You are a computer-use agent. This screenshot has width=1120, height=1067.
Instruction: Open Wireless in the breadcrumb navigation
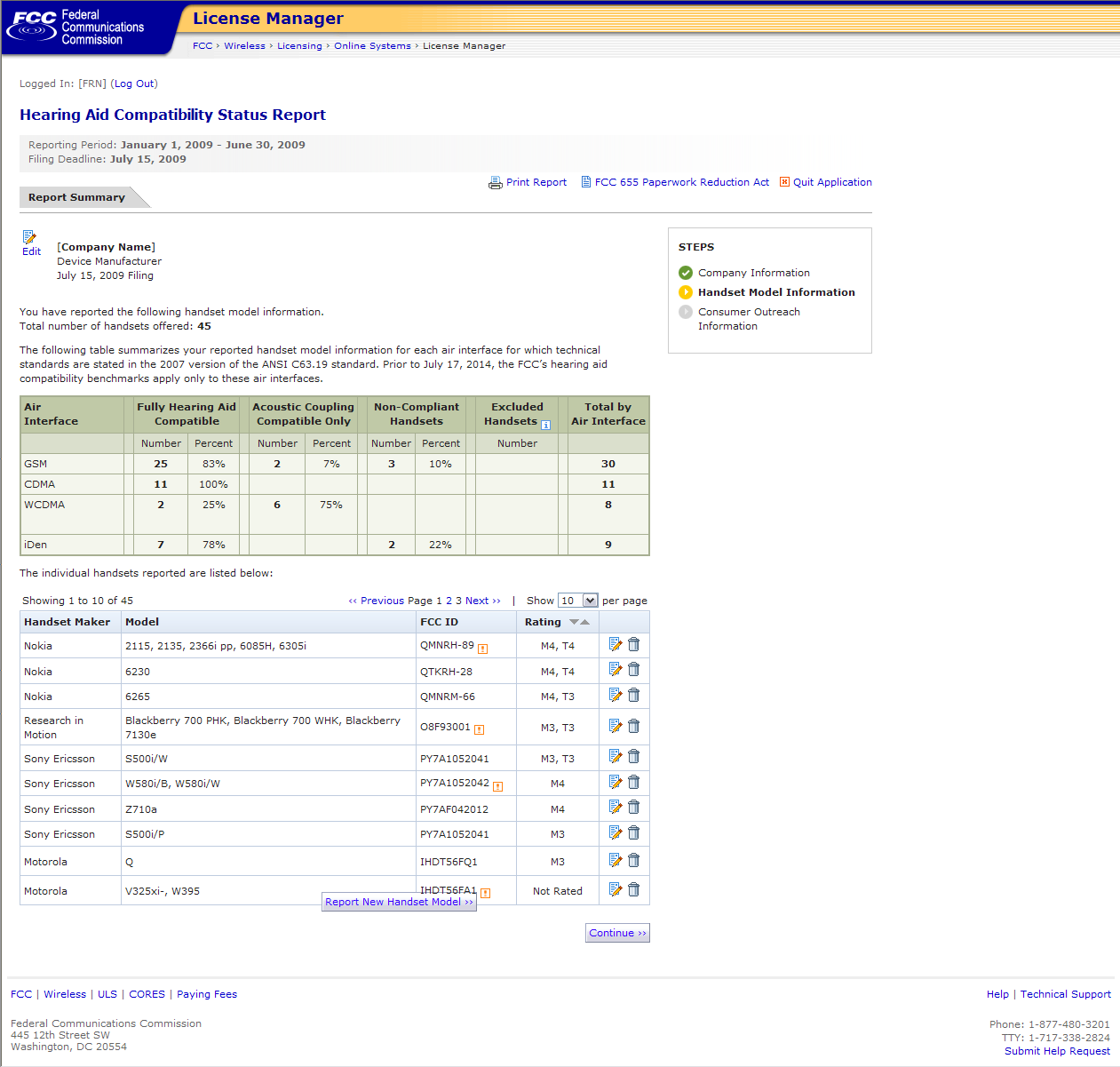(244, 46)
